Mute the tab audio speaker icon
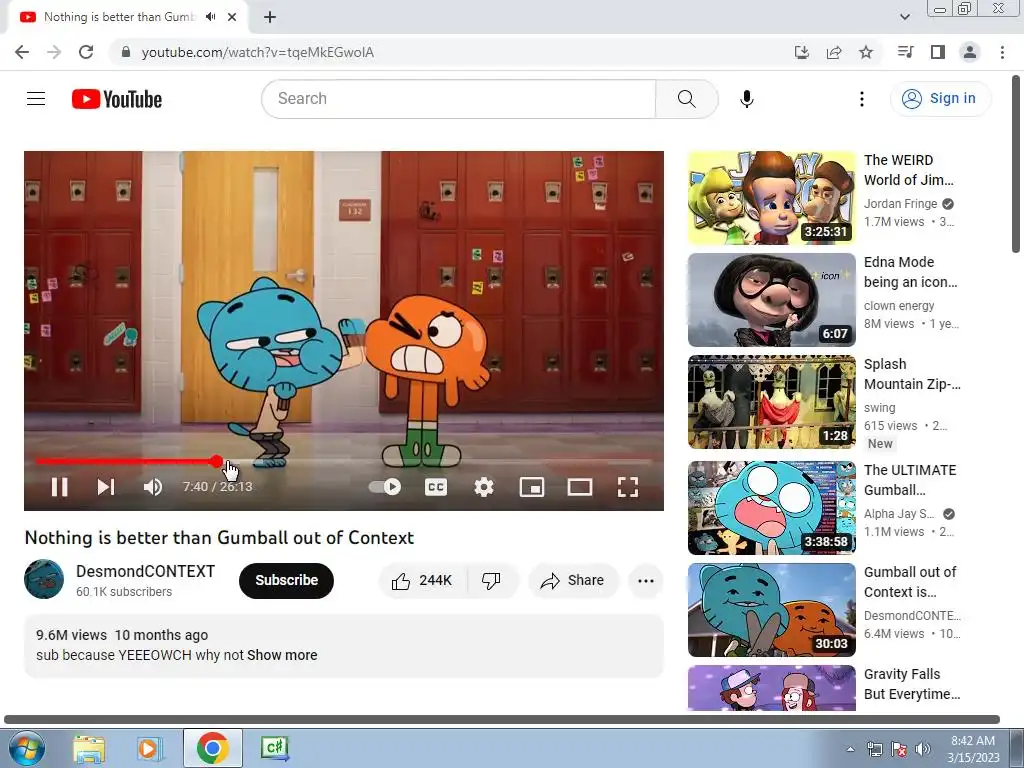This screenshot has height=768, width=1024. point(210,17)
